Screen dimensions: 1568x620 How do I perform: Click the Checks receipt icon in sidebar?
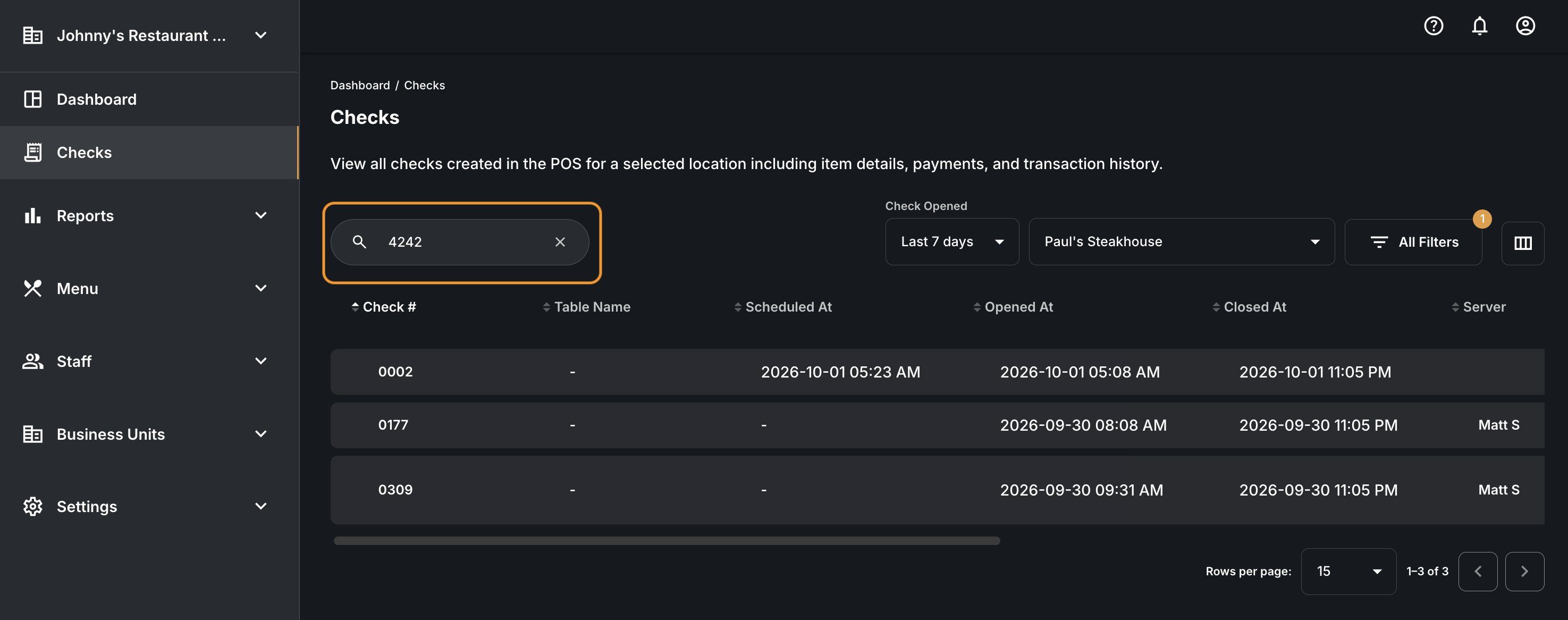33,152
